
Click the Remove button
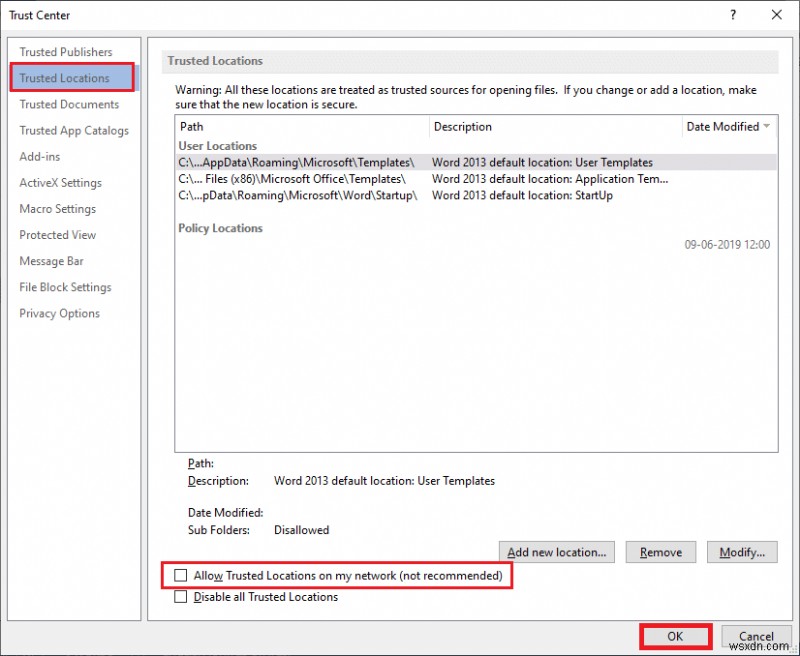click(660, 551)
